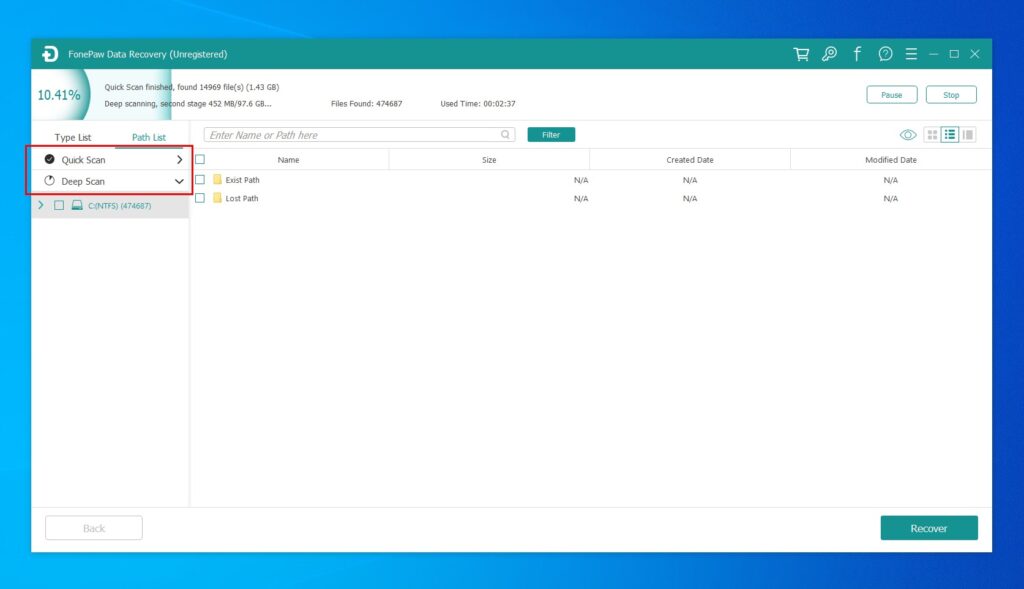Viewport: 1024px width, 589px height.
Task: Switch to content view mode
Action: [x=968, y=134]
